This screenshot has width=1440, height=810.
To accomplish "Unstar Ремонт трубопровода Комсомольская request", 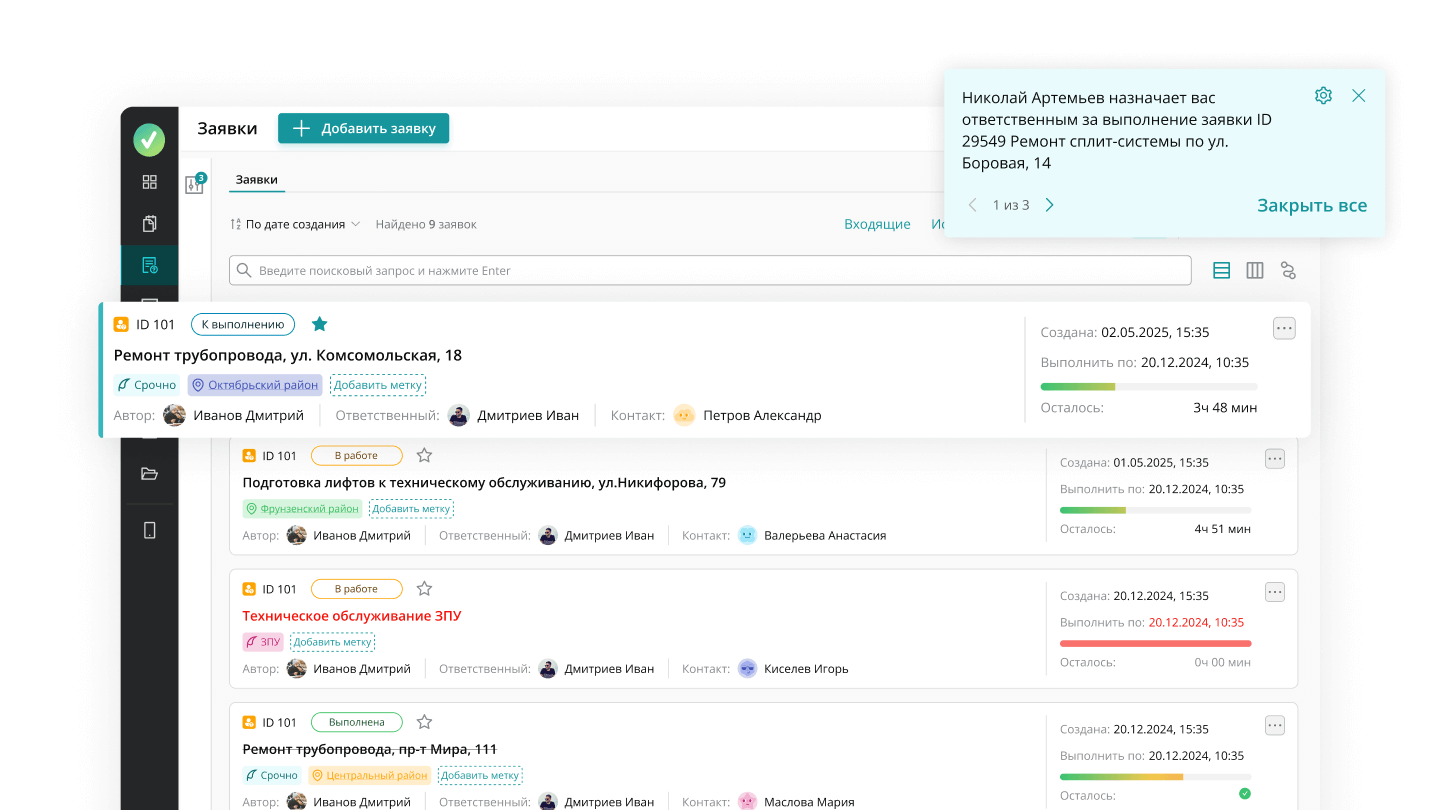I will pyautogui.click(x=319, y=324).
